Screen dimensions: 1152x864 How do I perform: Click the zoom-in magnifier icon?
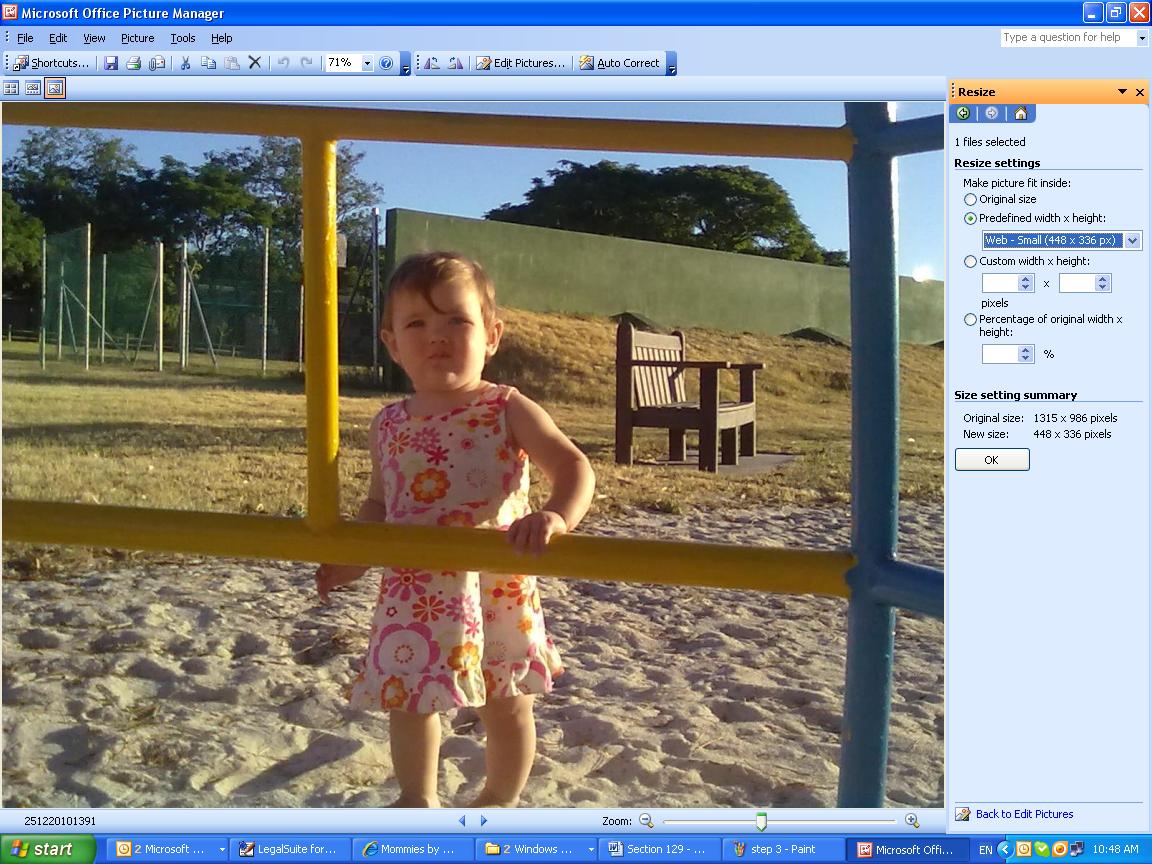(x=912, y=821)
